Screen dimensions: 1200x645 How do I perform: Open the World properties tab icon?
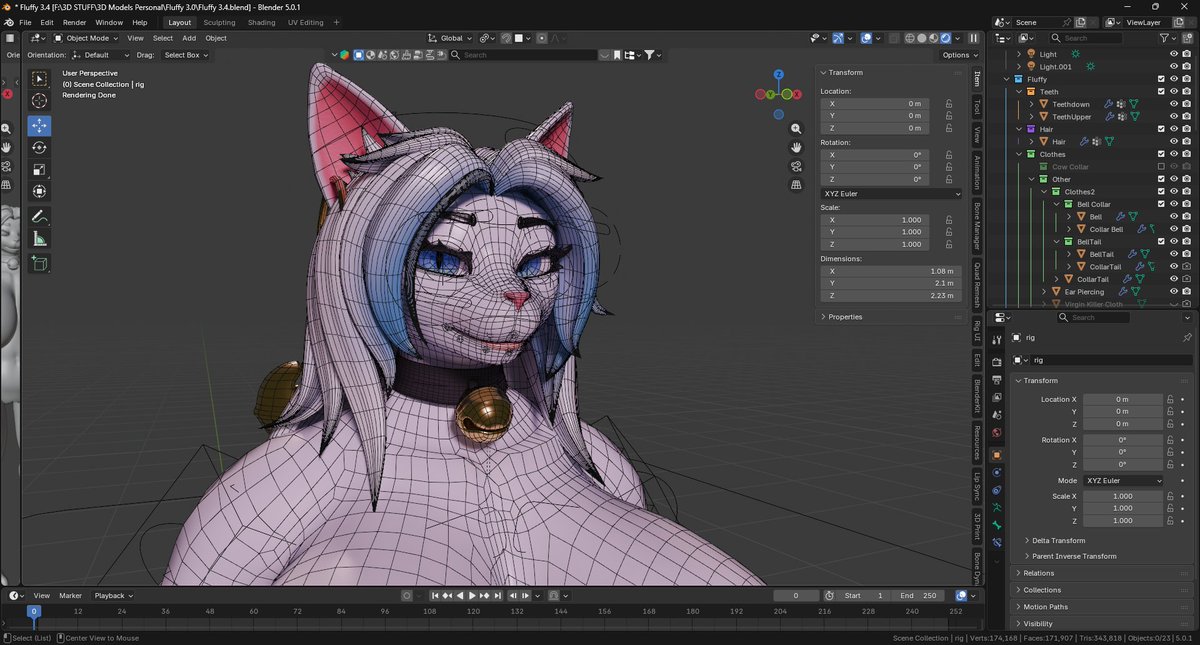(x=996, y=433)
